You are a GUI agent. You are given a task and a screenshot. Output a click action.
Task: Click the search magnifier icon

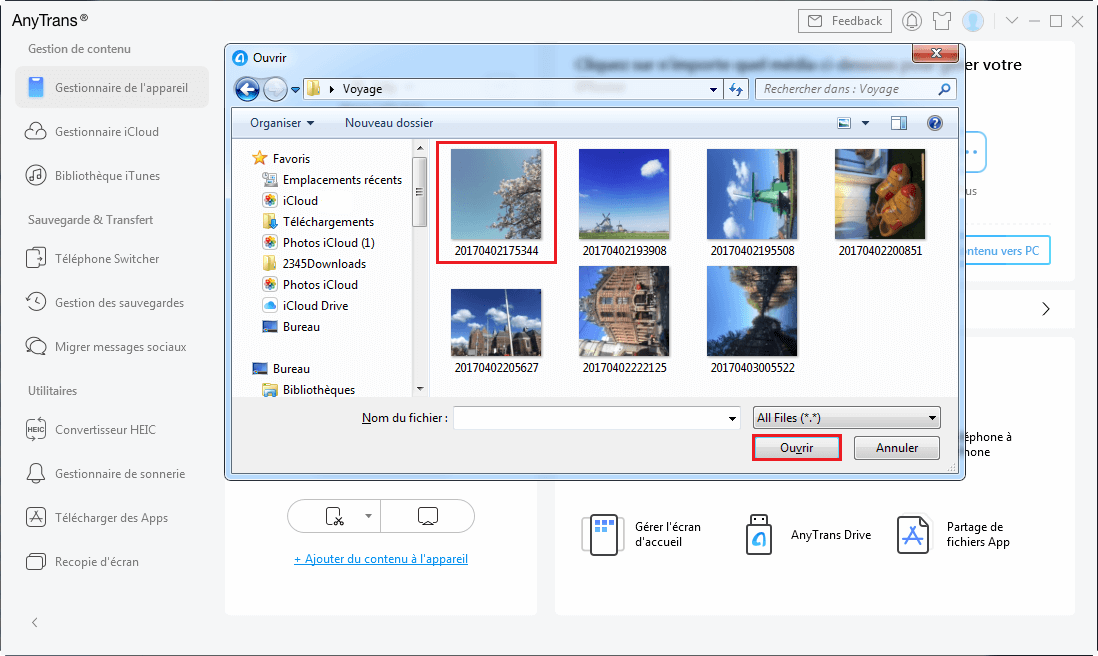[x=945, y=89]
